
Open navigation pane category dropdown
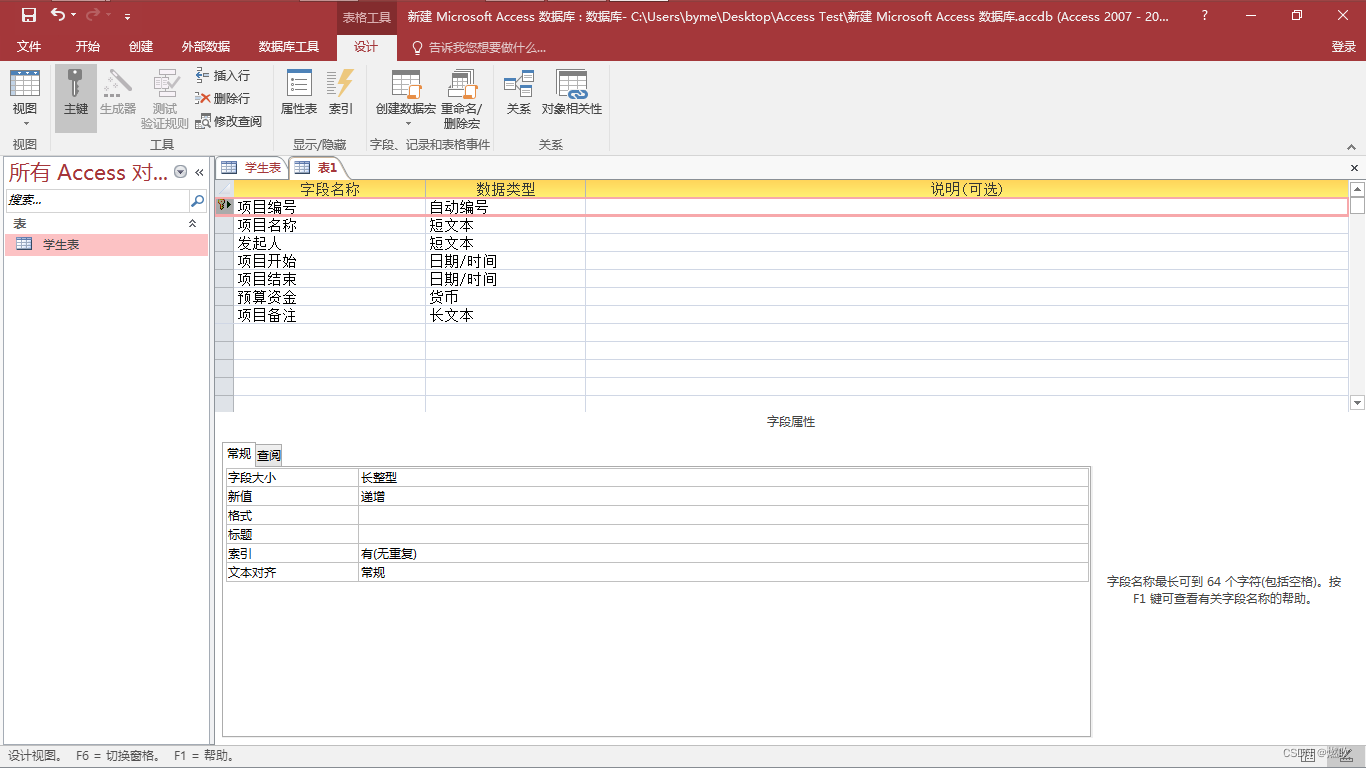point(180,172)
